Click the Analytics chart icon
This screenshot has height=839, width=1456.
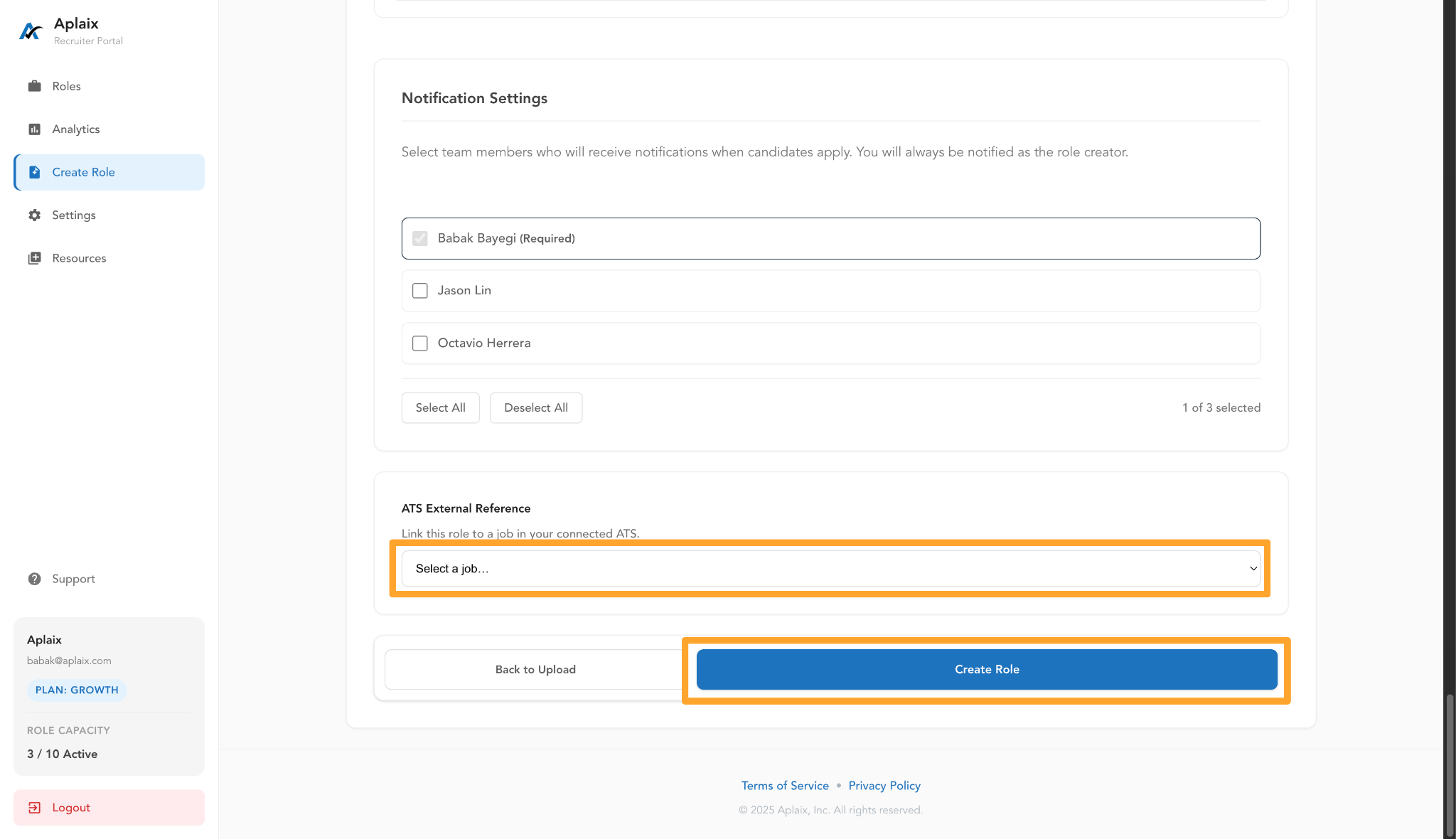[34, 129]
